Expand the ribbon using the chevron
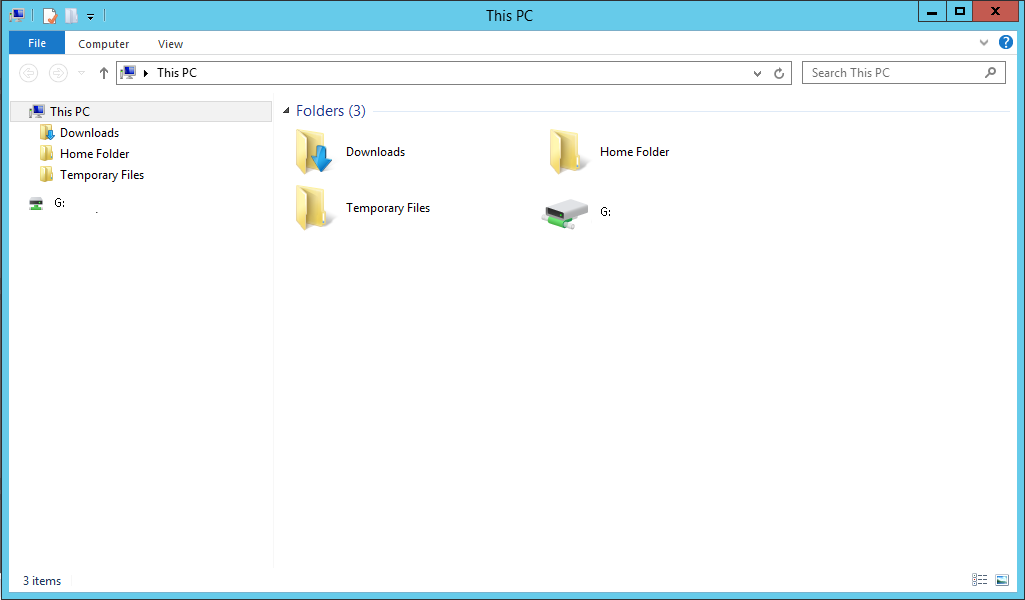This screenshot has height=600, width=1025. [984, 43]
